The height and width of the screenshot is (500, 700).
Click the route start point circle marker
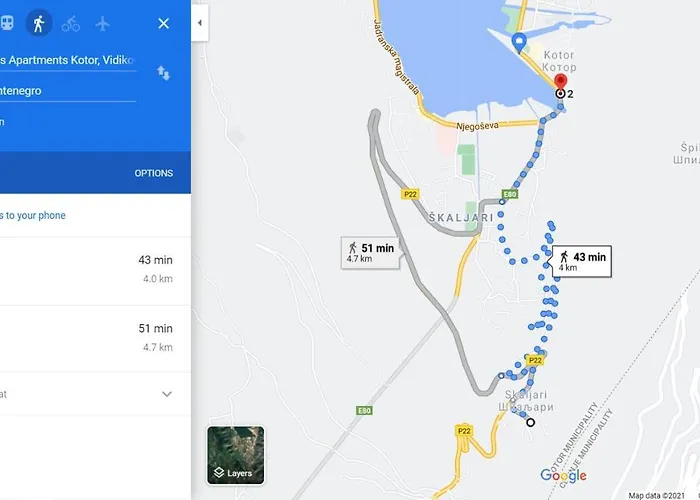530,422
